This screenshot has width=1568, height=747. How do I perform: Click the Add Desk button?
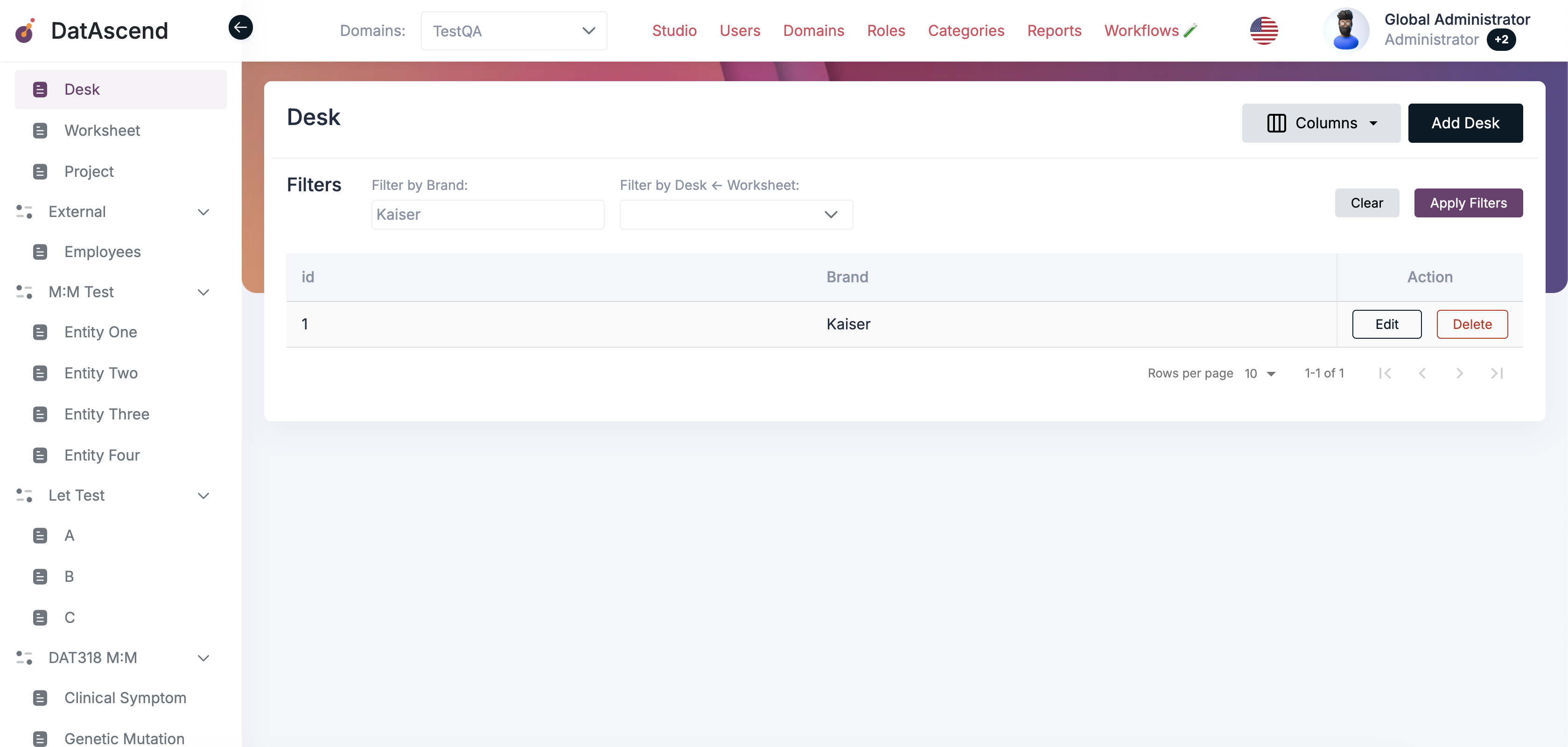pos(1465,122)
